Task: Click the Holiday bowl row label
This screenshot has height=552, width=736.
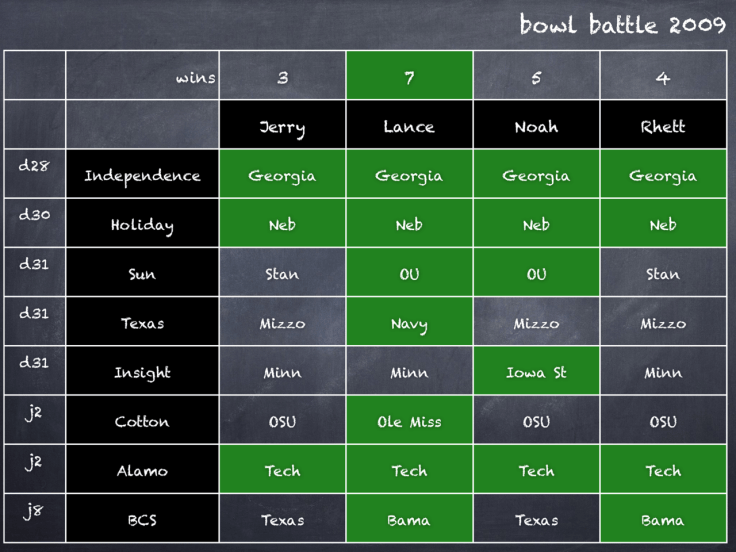Action: (x=142, y=224)
